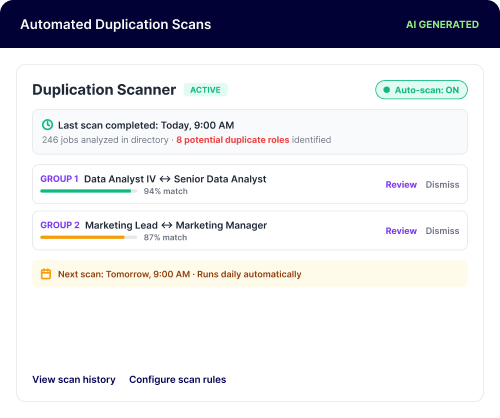Viewport: 500px width, 418px height.
Task: Click the GROUP 2 label
Action: pos(60,225)
